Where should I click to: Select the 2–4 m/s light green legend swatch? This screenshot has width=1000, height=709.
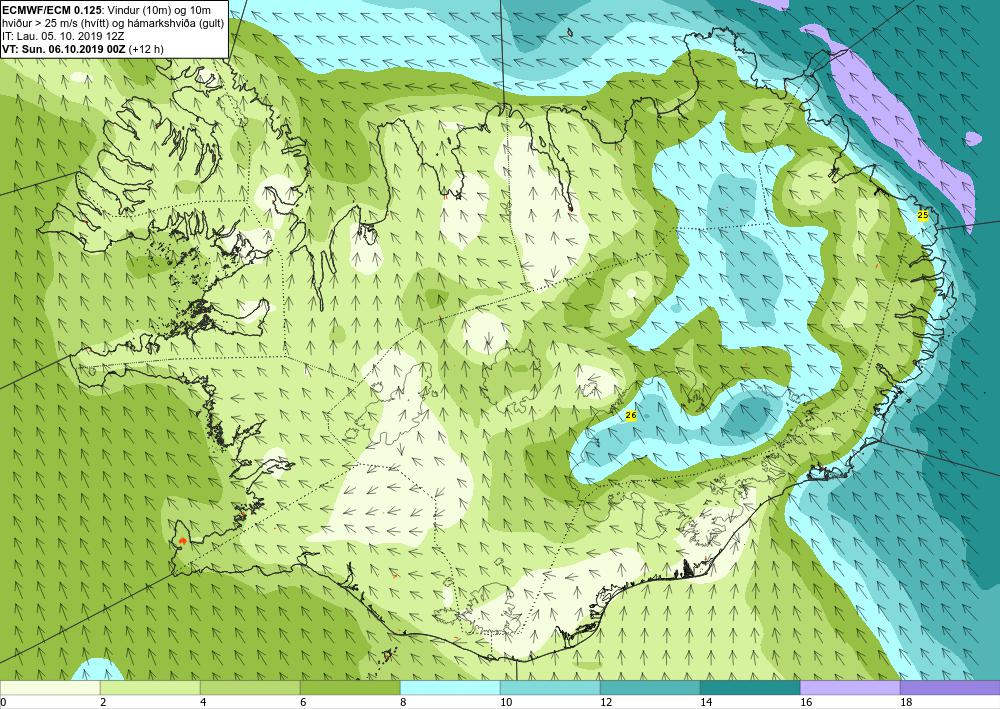click(150, 688)
